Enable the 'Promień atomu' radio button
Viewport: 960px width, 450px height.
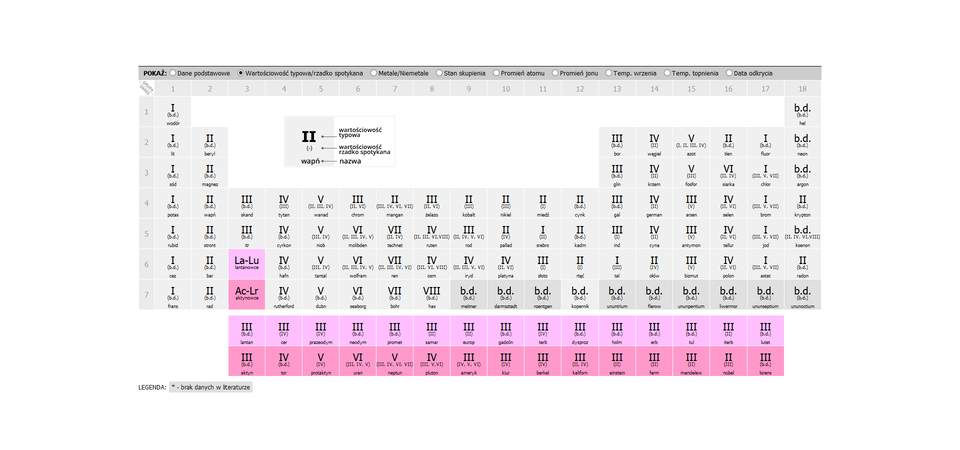(496, 73)
